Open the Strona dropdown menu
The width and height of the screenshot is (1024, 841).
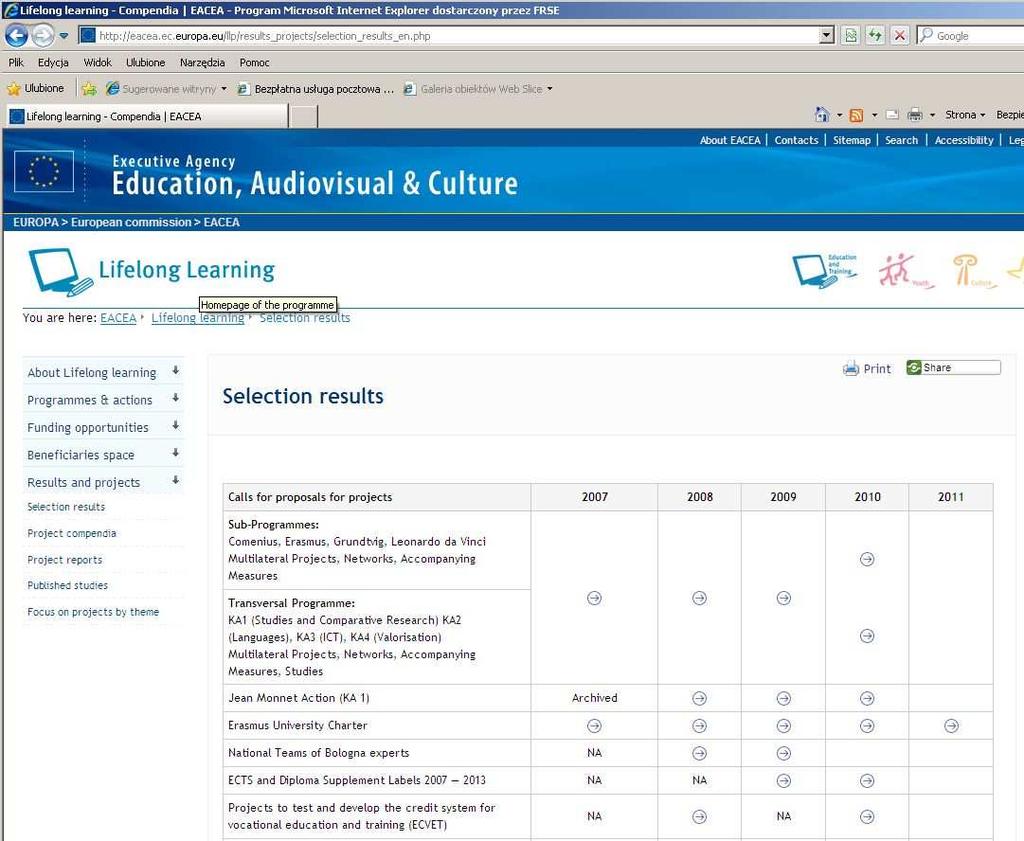[x=965, y=115]
